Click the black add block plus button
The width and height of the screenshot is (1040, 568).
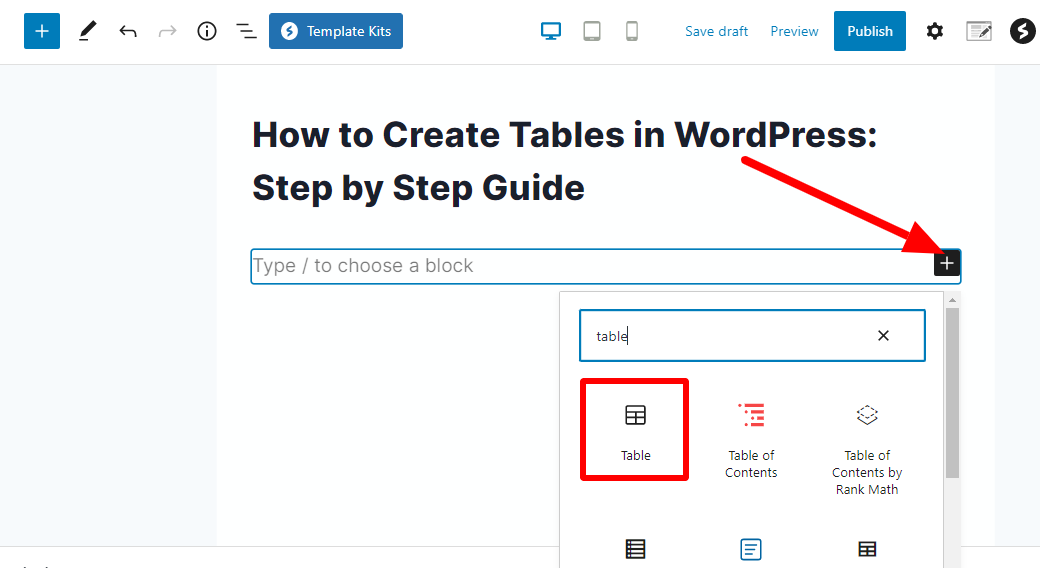(x=947, y=263)
